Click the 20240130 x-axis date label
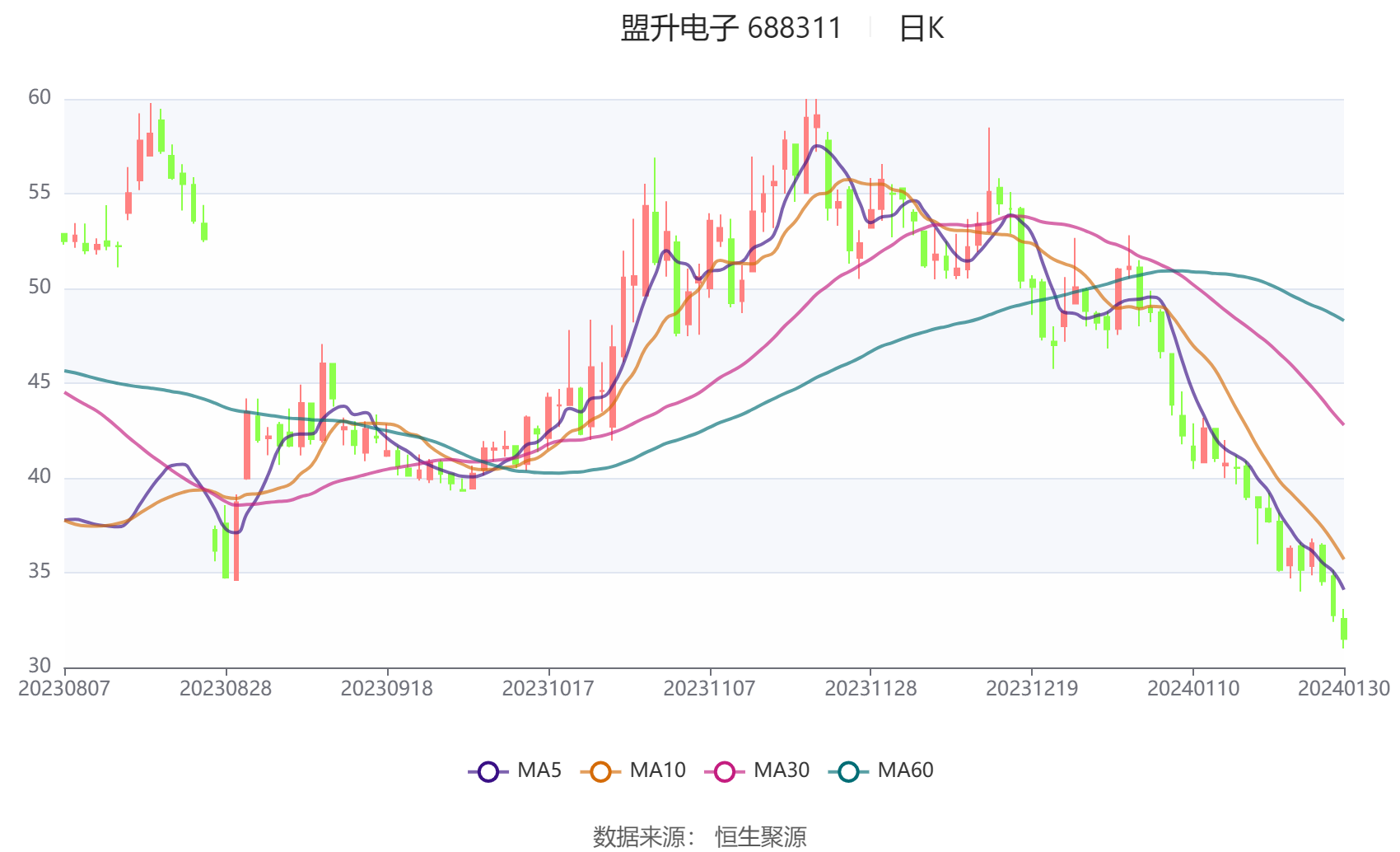Viewport: 1400px width, 852px height. (x=1344, y=688)
